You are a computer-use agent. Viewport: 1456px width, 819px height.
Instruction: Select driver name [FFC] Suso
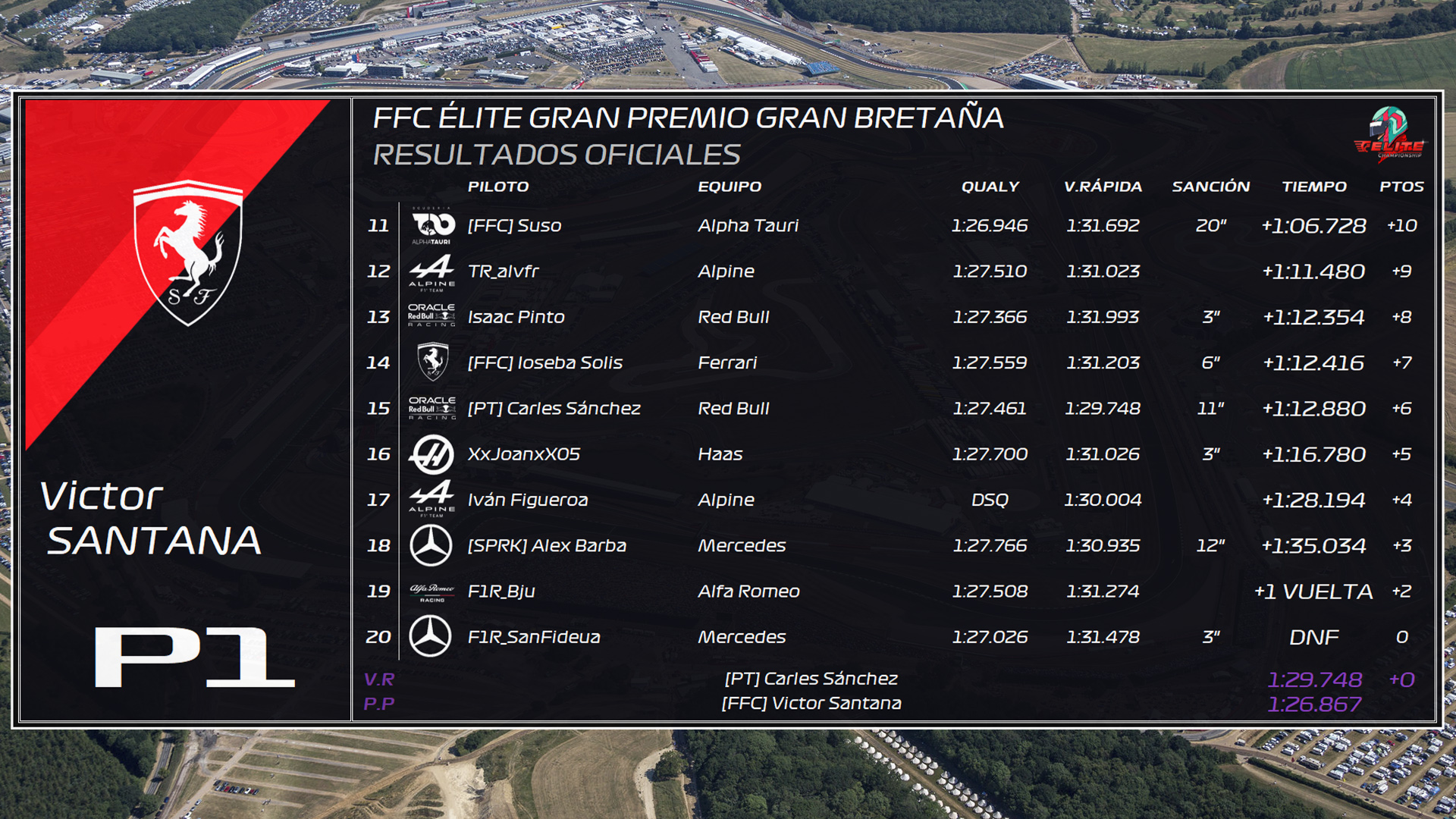coord(514,225)
